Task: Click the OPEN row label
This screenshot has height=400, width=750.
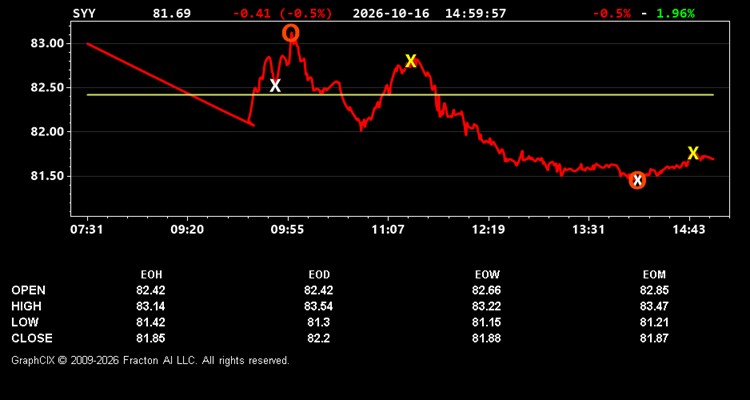Action: 29,290
